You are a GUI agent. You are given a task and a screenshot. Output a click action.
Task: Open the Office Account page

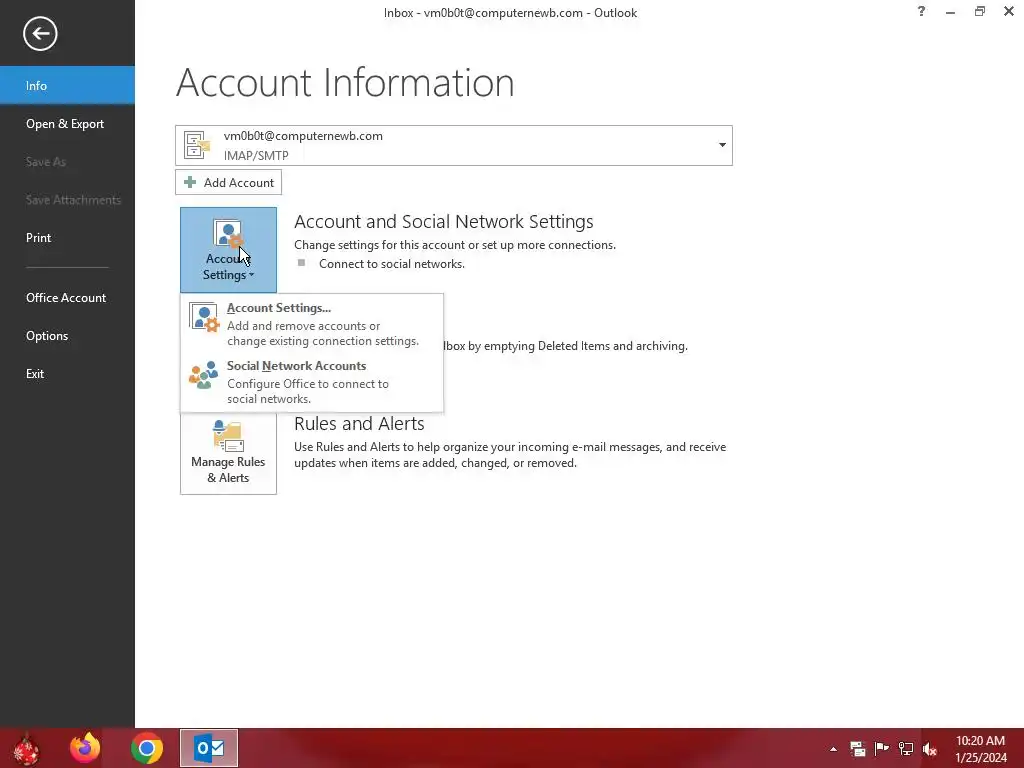coord(67,298)
